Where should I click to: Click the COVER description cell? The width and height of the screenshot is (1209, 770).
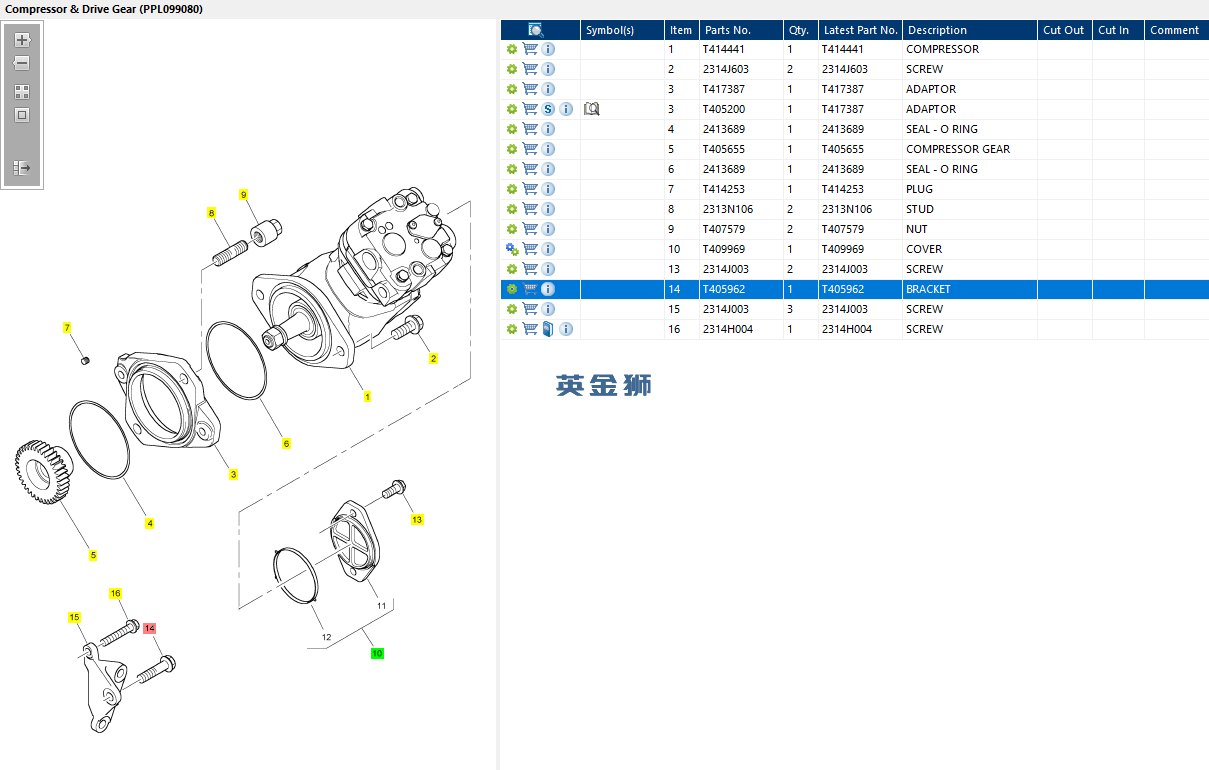970,249
